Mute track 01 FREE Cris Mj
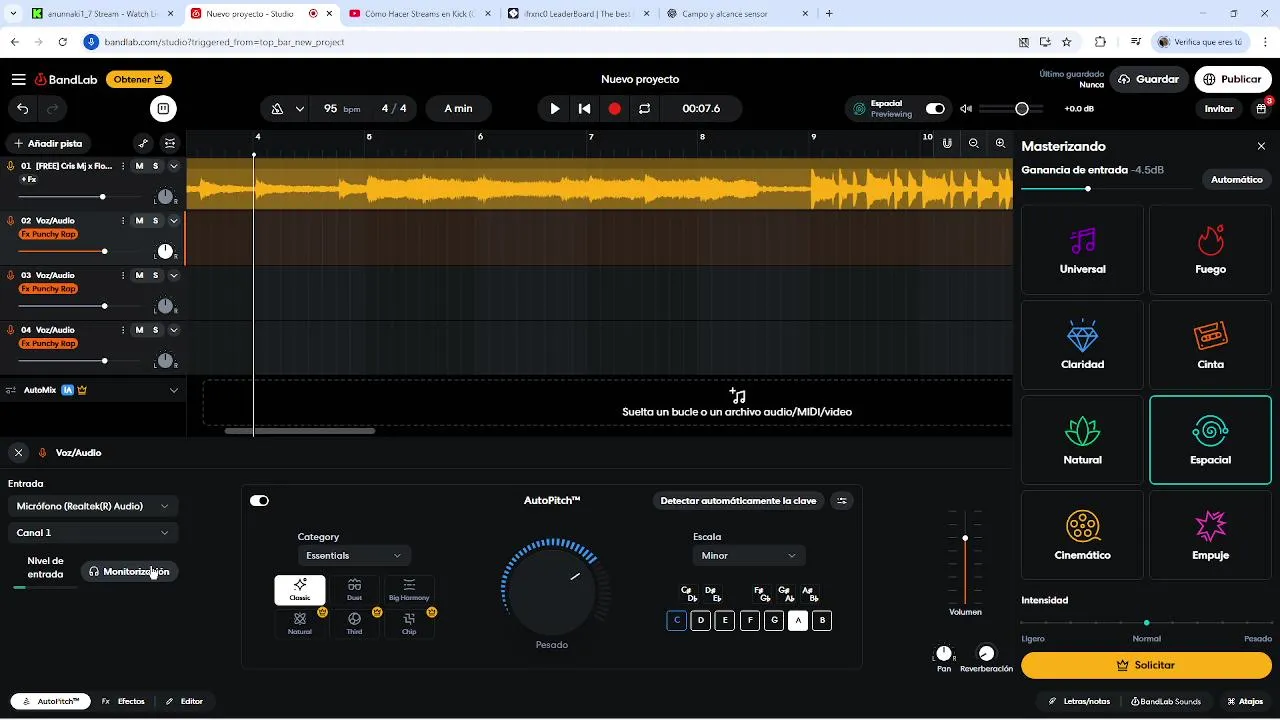The width and height of the screenshot is (1280, 720). coord(139,166)
